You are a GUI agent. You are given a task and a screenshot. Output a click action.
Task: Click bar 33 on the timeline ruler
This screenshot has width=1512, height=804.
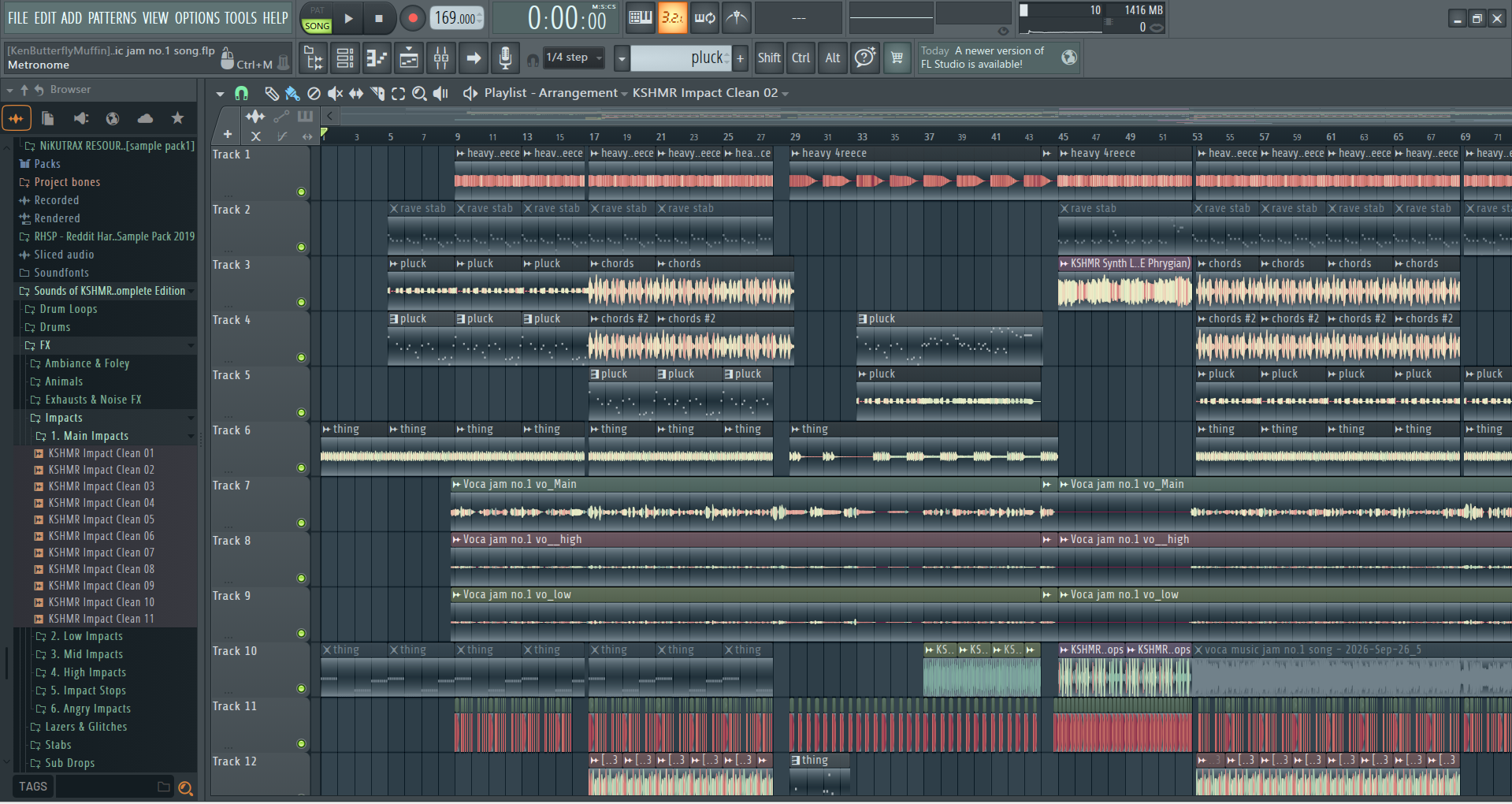(862, 136)
